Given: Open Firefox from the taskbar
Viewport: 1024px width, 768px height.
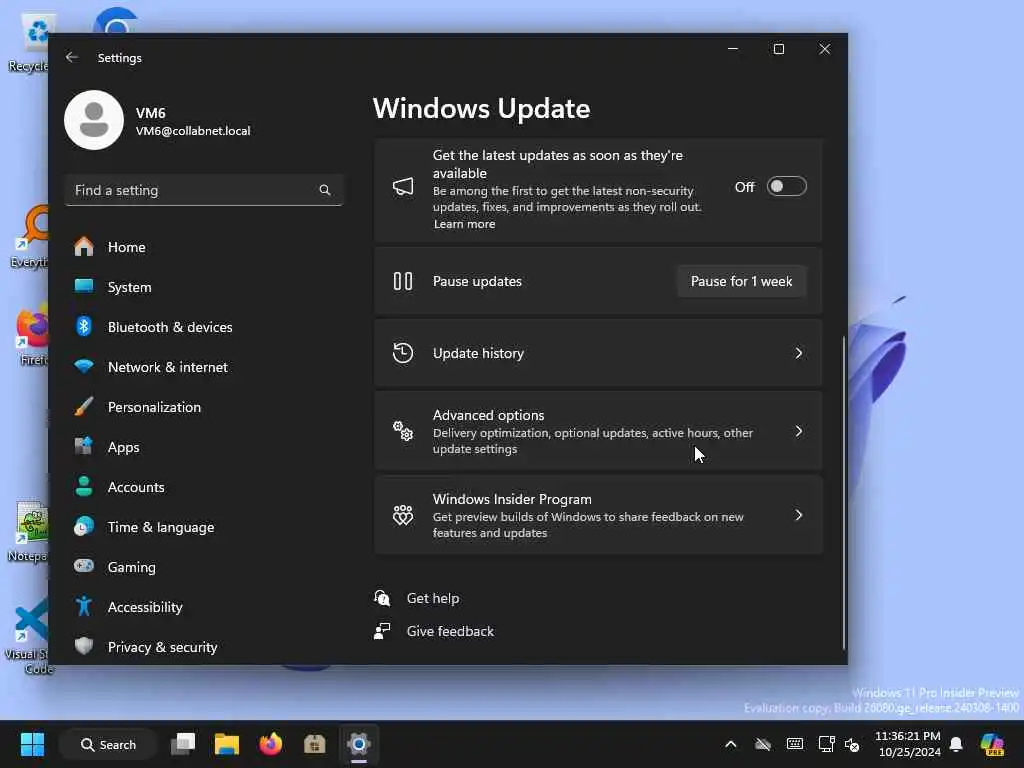Looking at the screenshot, I should click(x=270, y=744).
